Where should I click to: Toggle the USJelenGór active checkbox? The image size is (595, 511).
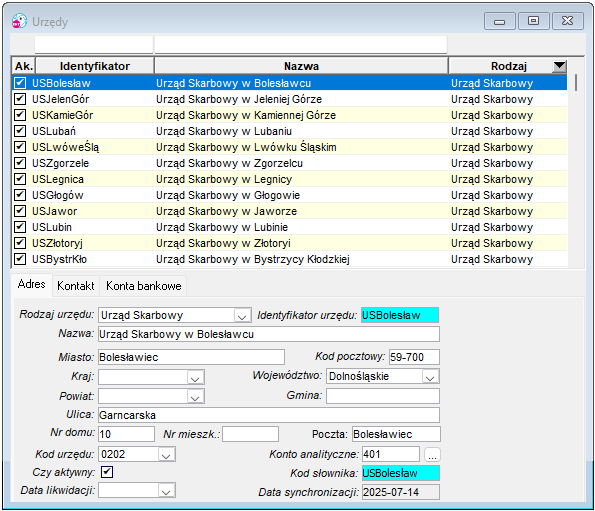coord(20,99)
